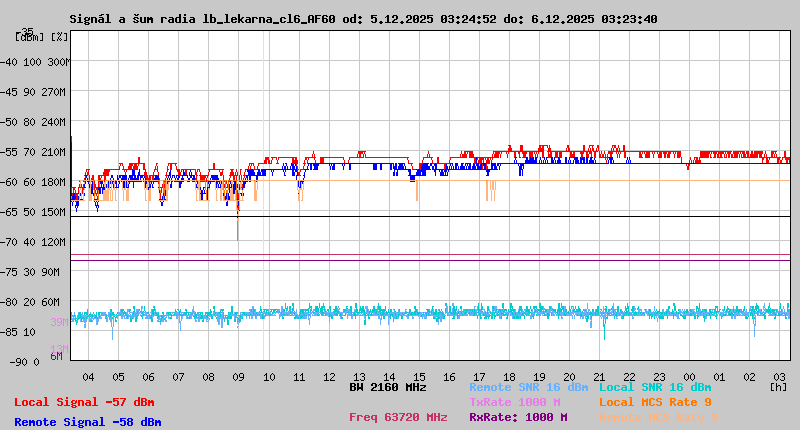Select the Remote SNR 16 dBm legend
Viewport: 800px width, 430px height.
[528, 387]
